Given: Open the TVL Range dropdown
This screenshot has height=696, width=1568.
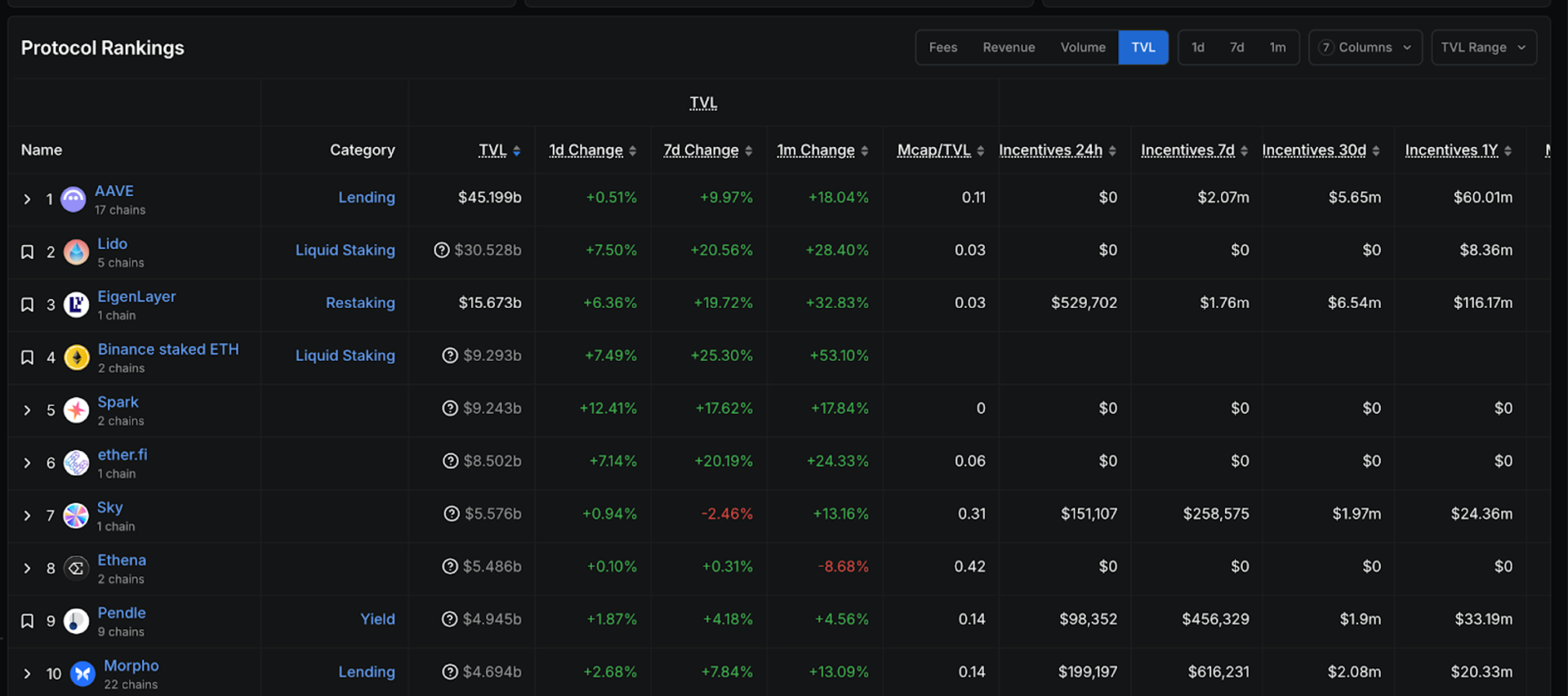Looking at the screenshot, I should click(1484, 47).
